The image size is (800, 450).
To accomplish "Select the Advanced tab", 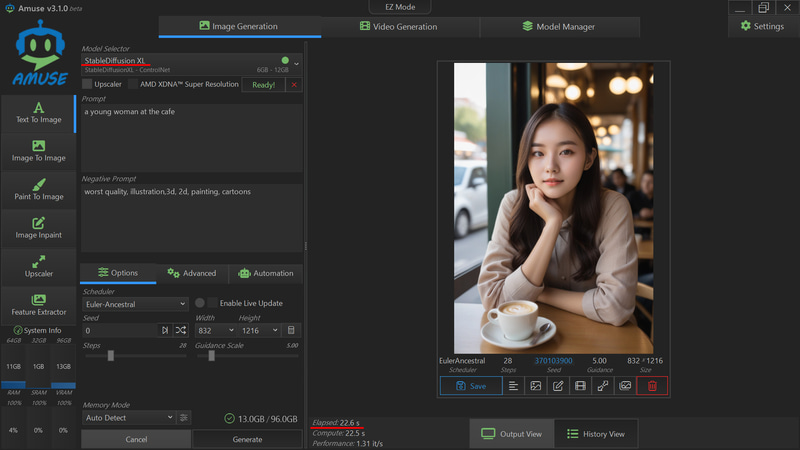I will (192, 273).
